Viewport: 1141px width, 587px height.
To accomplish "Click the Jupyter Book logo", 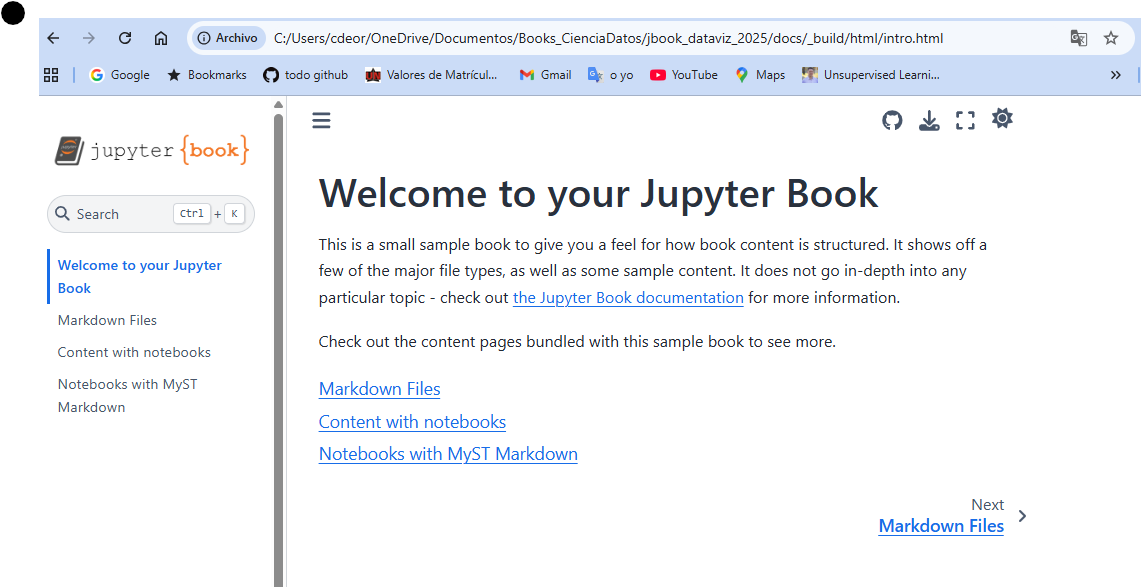I will point(151,151).
